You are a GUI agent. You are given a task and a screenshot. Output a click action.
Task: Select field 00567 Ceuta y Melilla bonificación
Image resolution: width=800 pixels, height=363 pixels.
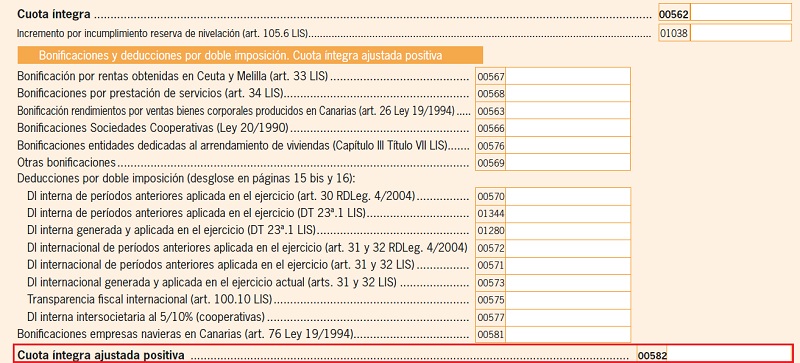pyautogui.click(x=568, y=77)
